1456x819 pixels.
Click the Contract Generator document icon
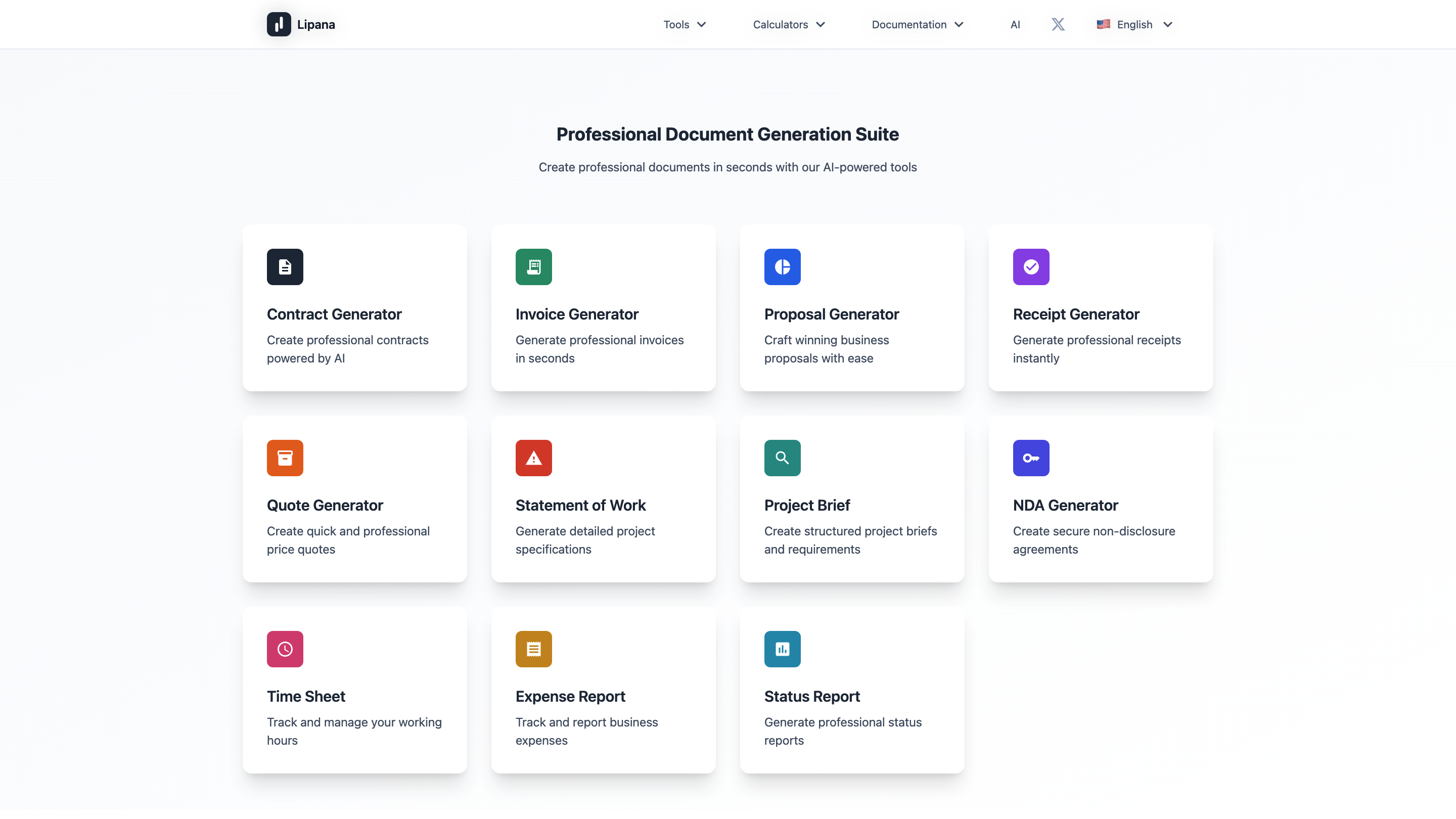click(285, 267)
